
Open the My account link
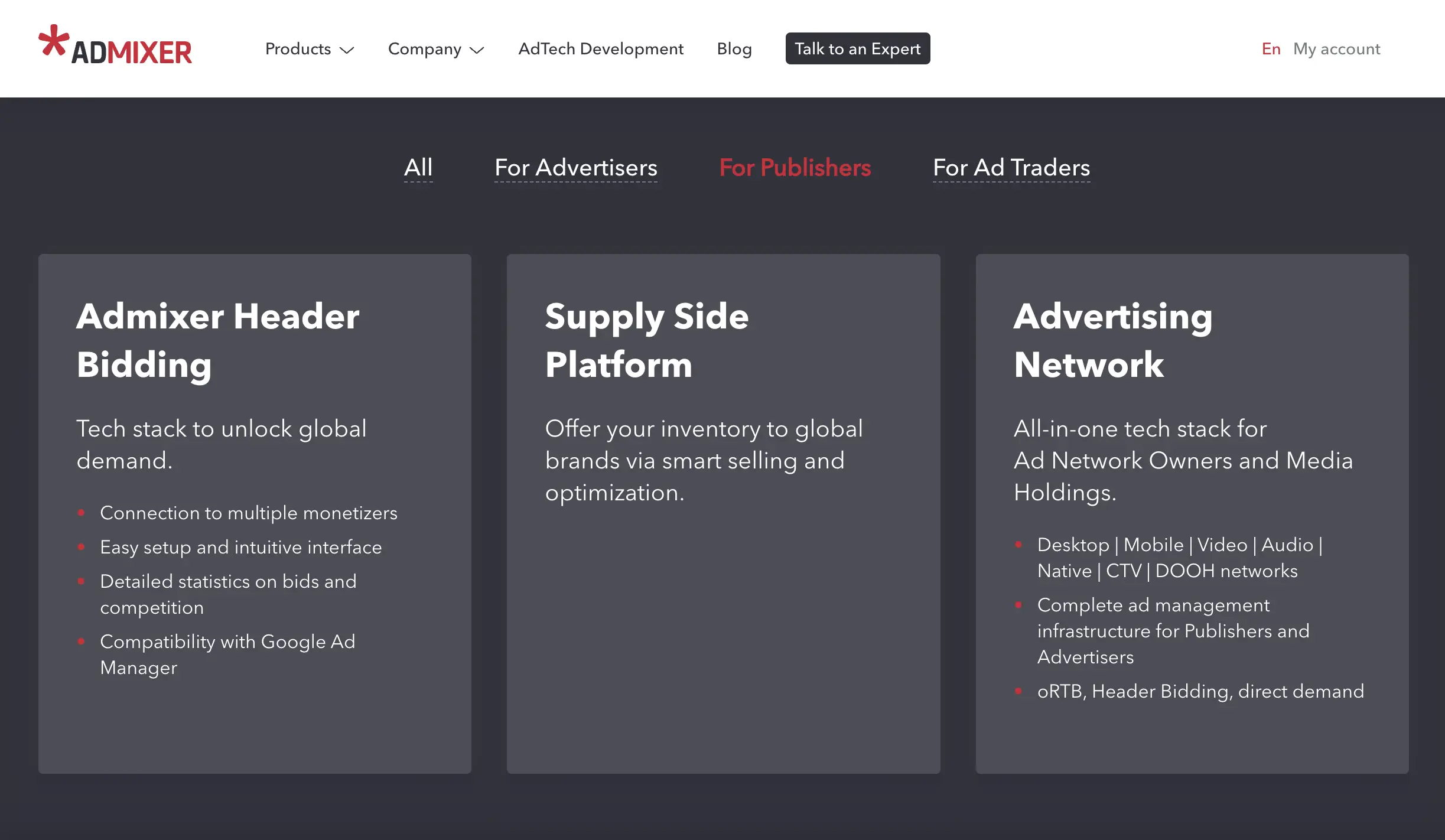coord(1336,49)
